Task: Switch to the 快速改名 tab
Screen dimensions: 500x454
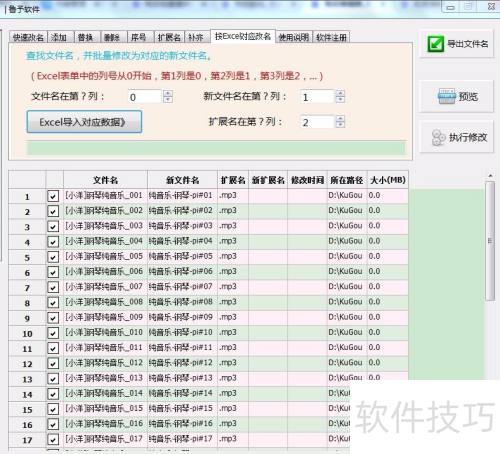Action: 28,37
